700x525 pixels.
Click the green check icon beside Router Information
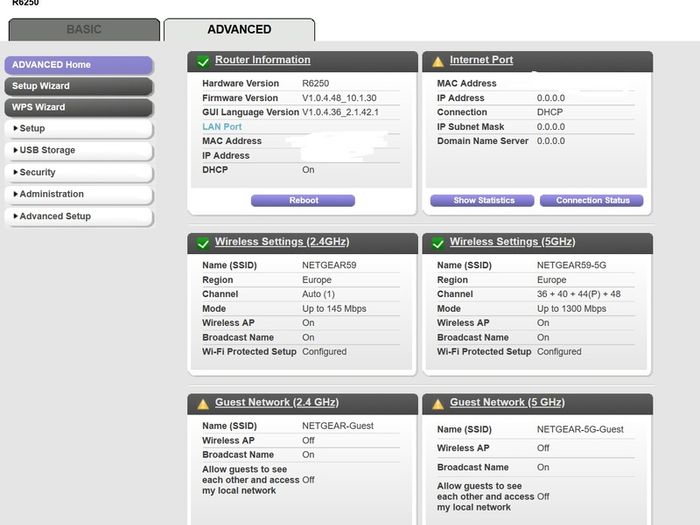click(x=203, y=61)
